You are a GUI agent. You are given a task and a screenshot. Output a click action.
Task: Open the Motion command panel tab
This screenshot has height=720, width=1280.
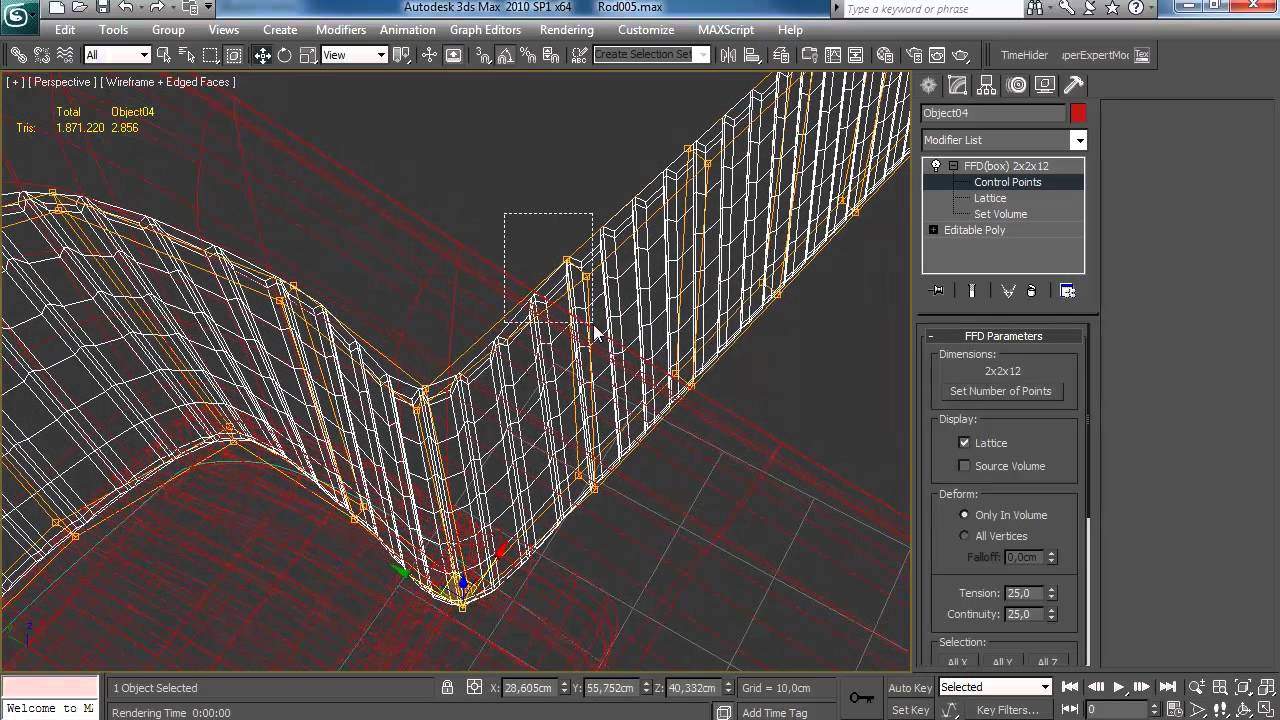(x=1017, y=85)
